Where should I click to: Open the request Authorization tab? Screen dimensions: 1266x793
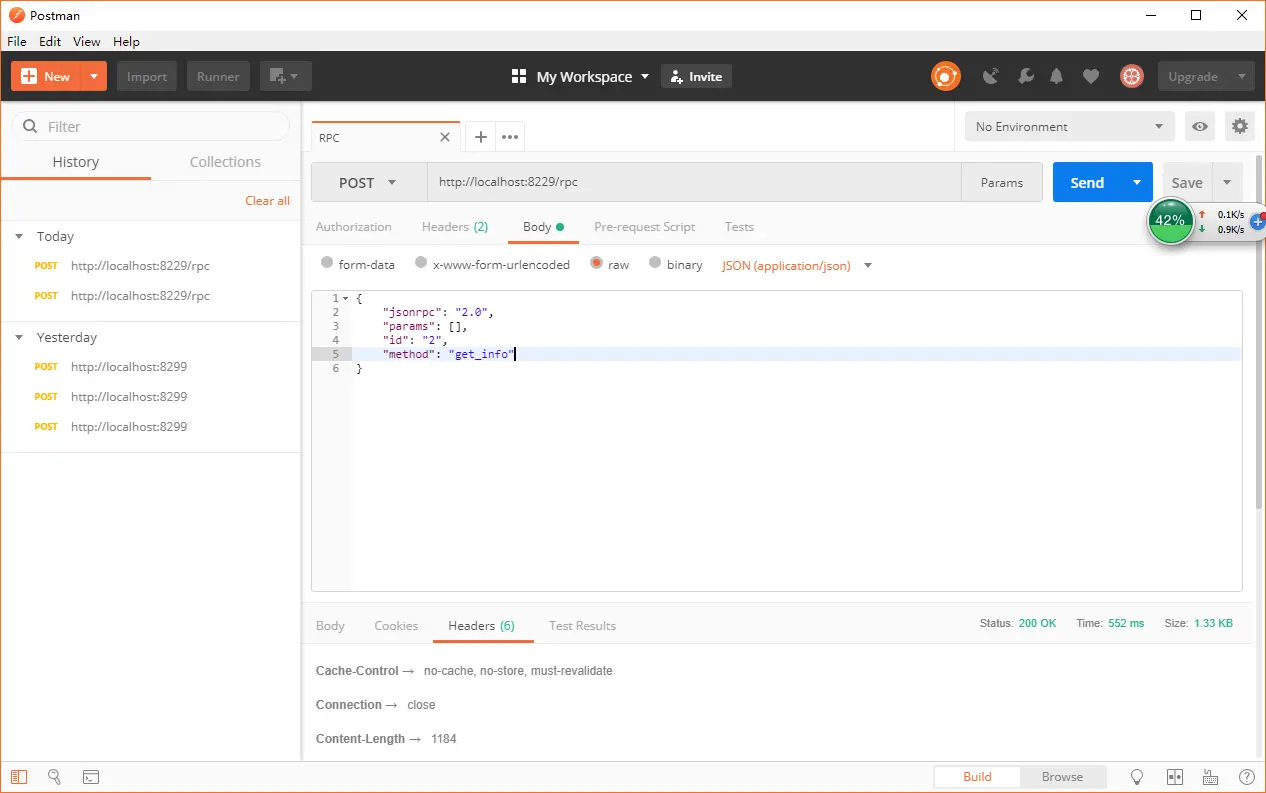pos(354,227)
